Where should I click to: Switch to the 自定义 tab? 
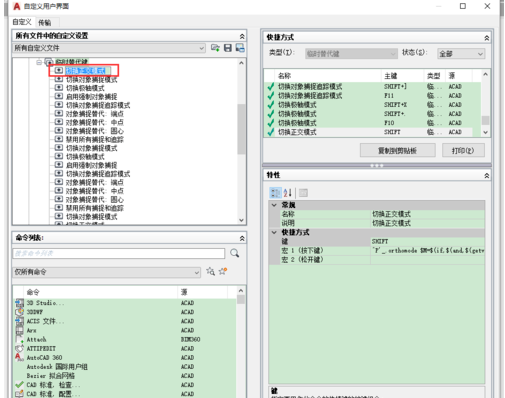pyautogui.click(x=22, y=22)
